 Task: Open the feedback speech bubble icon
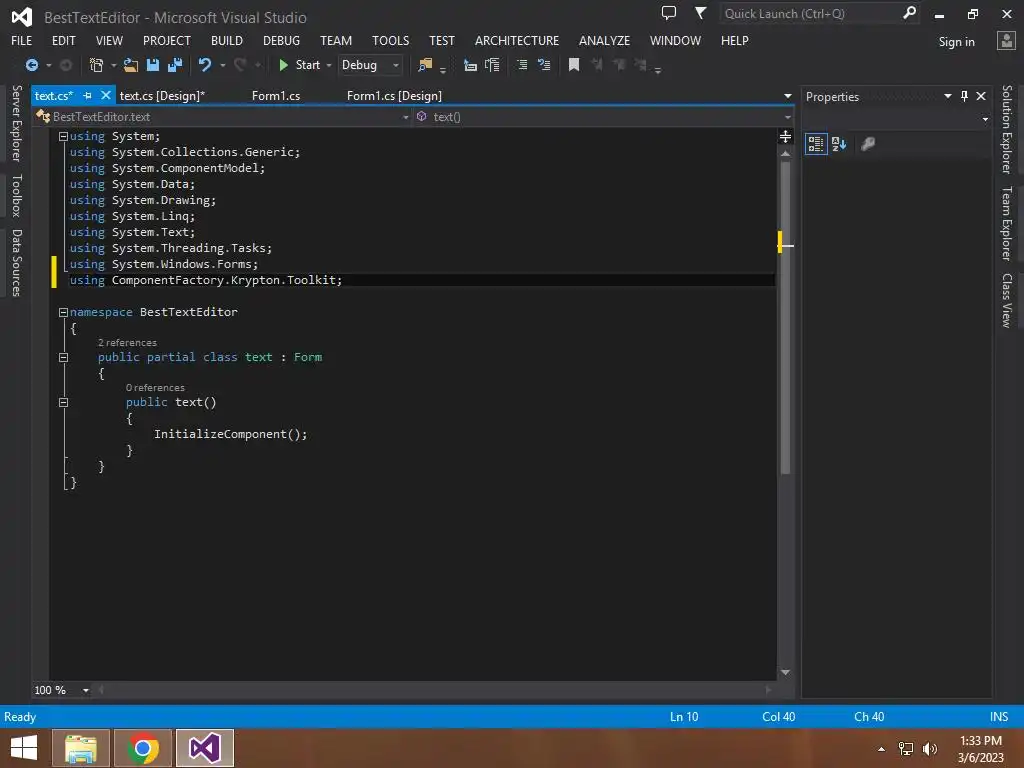[x=669, y=13]
